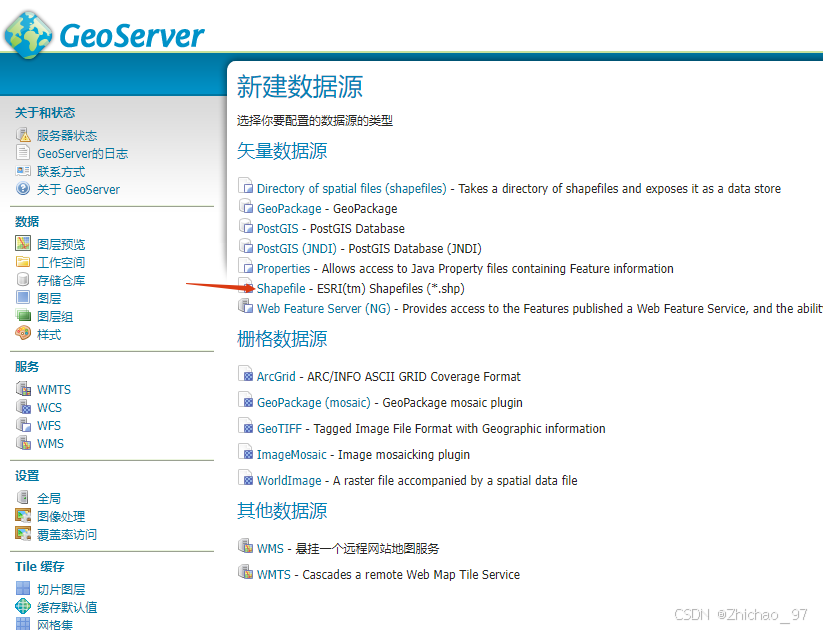Open WMS service settings link in sidebar
The image size is (823, 630).
point(50,444)
